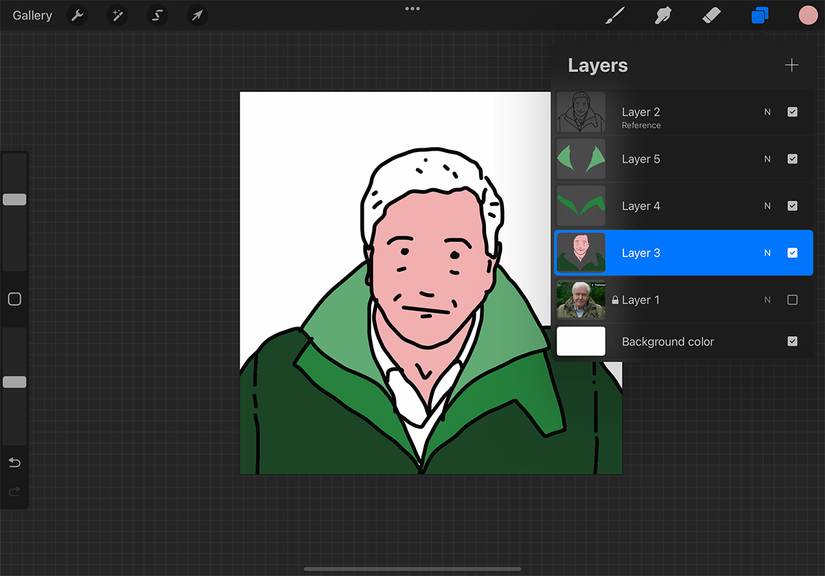825x576 pixels.
Task: Select the Layer 4 thumbnail
Action: [x=581, y=205]
